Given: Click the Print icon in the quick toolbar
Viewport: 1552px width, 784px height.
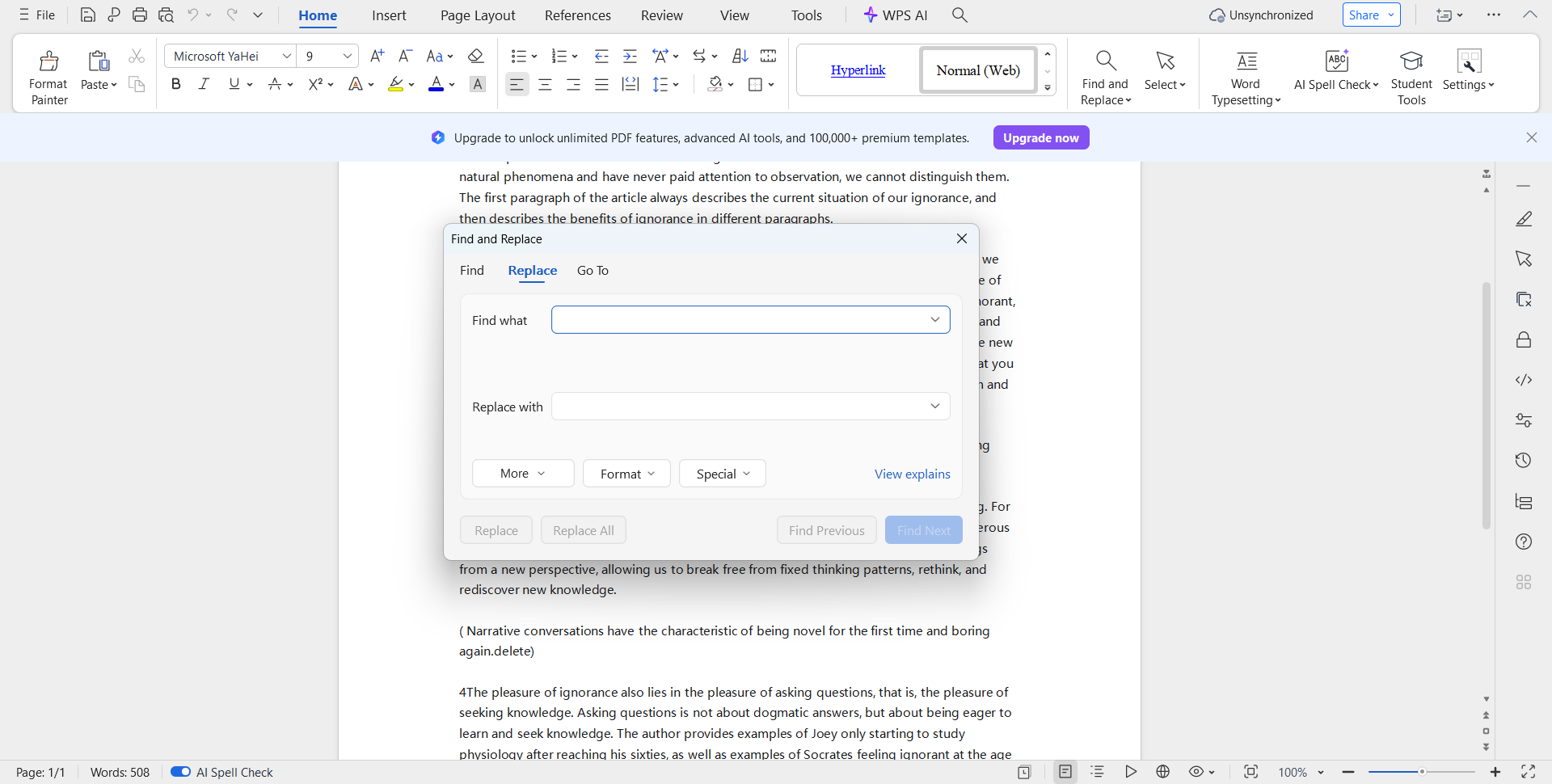Looking at the screenshot, I should click(140, 15).
